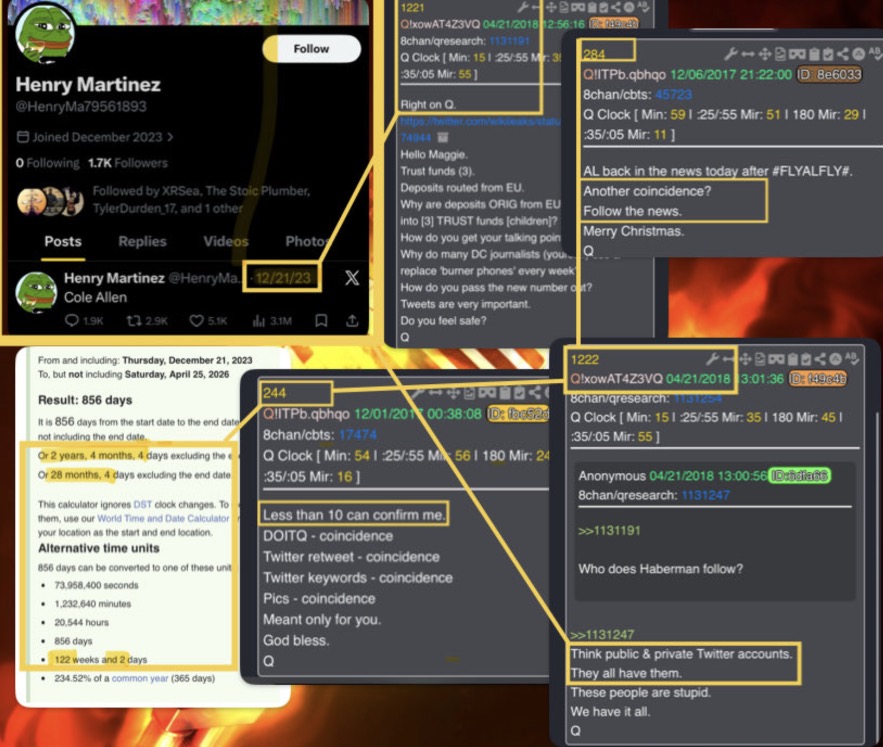Click the AB spellcheck icon on post 1222
883x747 pixels.
click(851, 358)
